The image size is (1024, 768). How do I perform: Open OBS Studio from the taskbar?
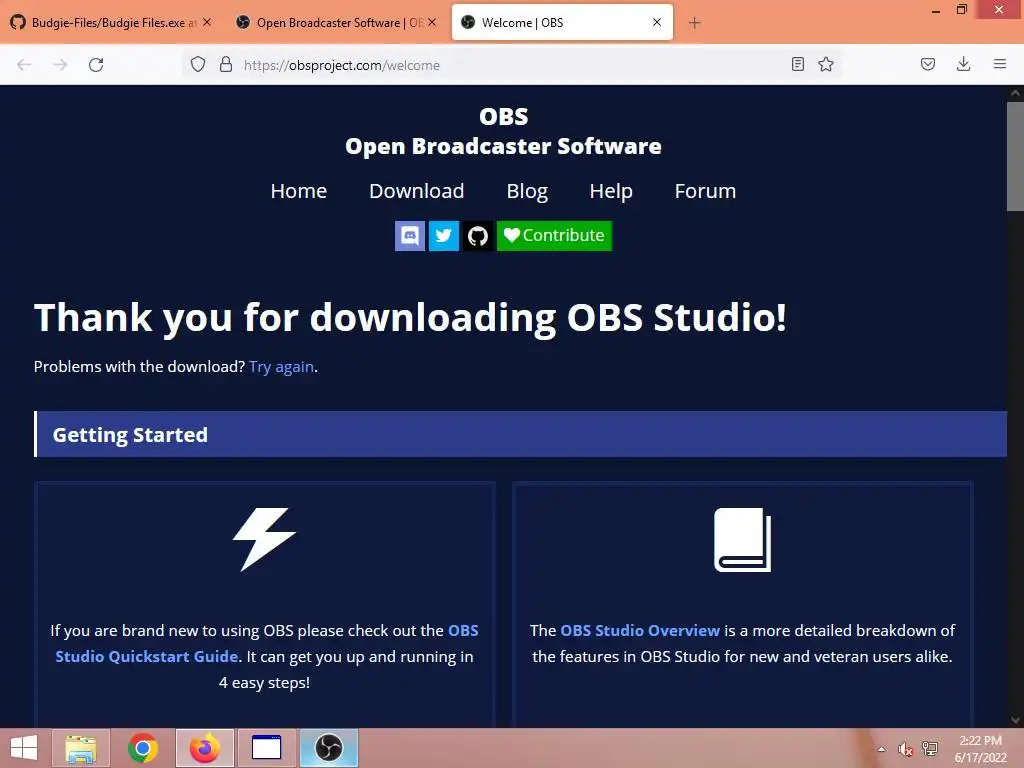(328, 748)
